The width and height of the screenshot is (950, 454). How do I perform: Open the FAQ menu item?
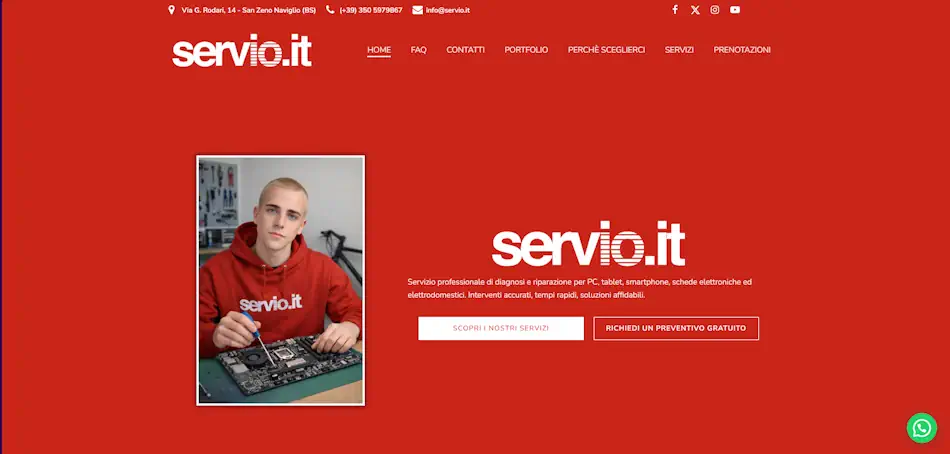click(419, 50)
